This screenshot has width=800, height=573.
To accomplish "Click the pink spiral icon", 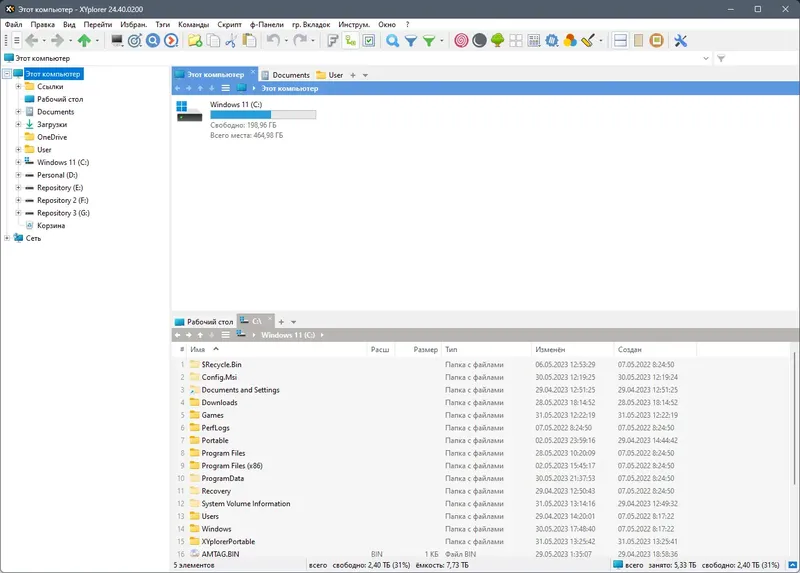I will pyautogui.click(x=461, y=40).
